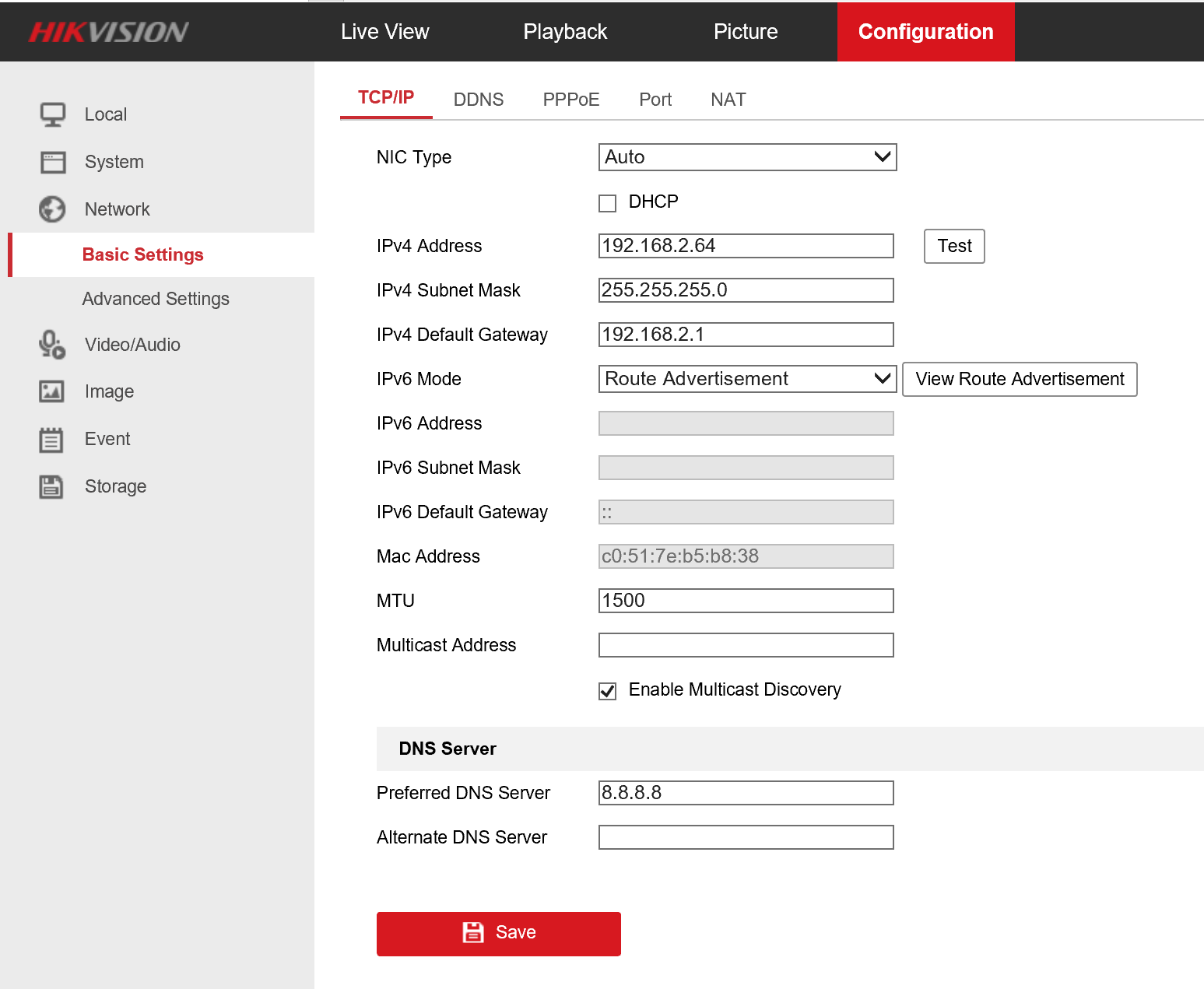Click View Route Advertisement button
Image resolution: width=1204 pixels, height=989 pixels.
(1019, 379)
